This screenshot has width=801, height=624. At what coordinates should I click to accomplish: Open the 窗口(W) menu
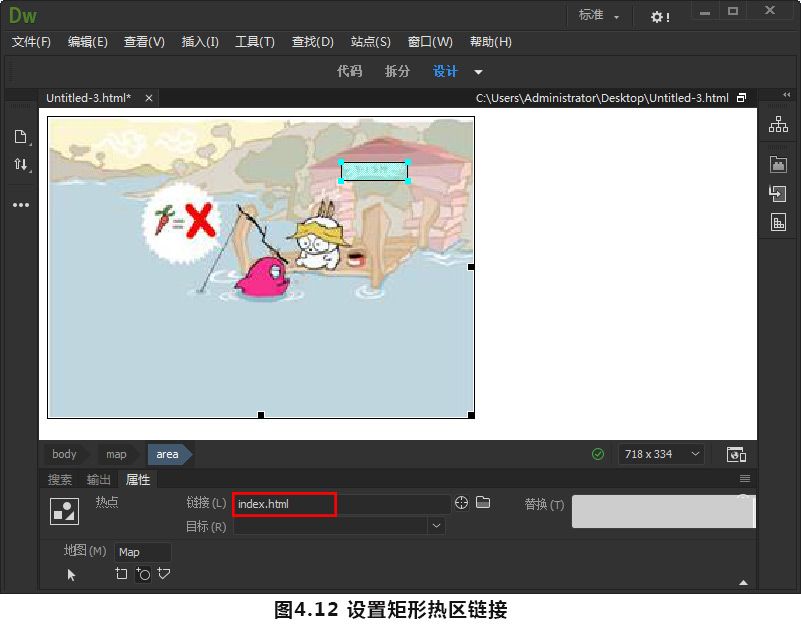pyautogui.click(x=430, y=41)
